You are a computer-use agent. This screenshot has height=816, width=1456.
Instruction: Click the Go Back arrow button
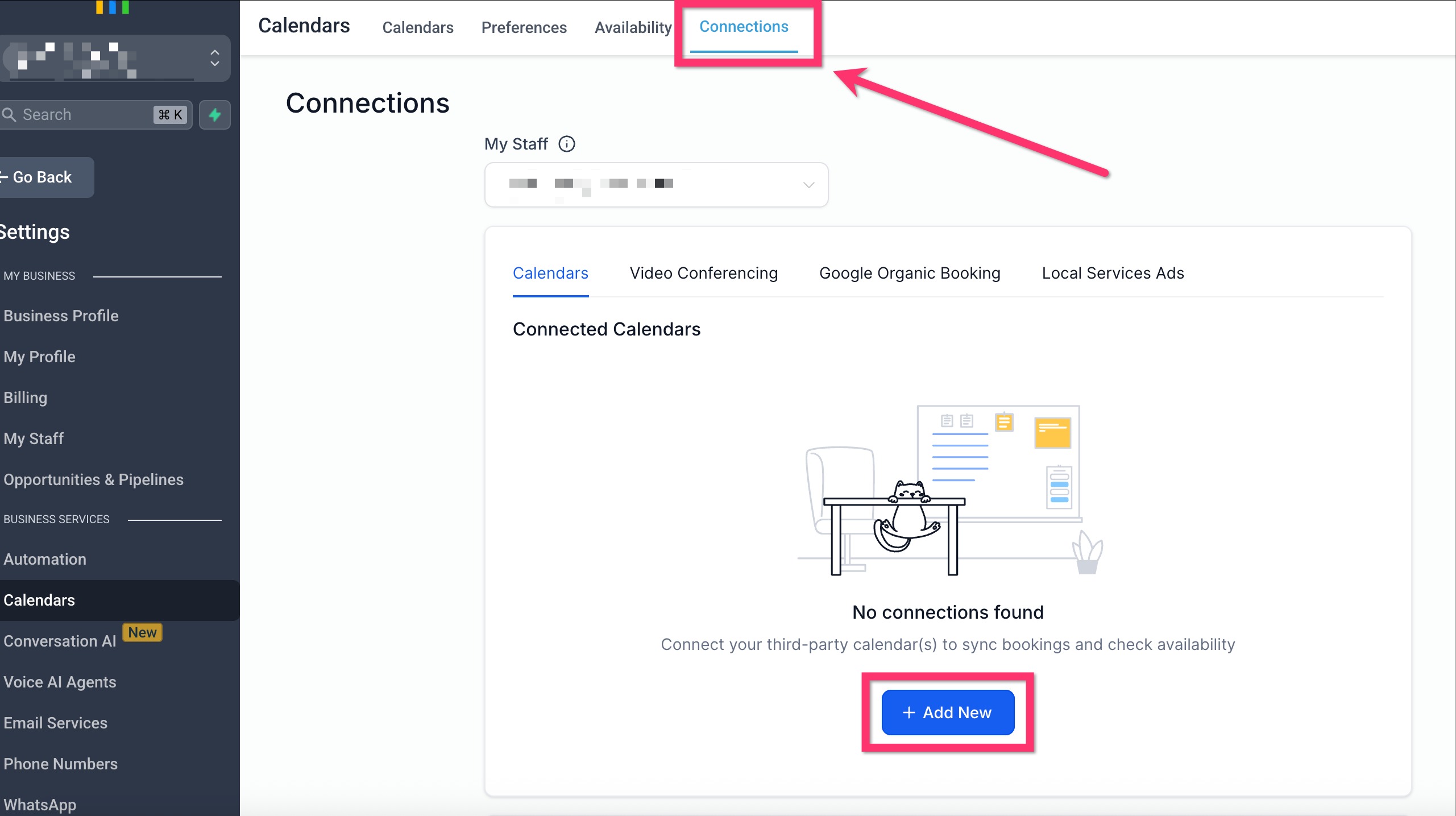(x=43, y=177)
